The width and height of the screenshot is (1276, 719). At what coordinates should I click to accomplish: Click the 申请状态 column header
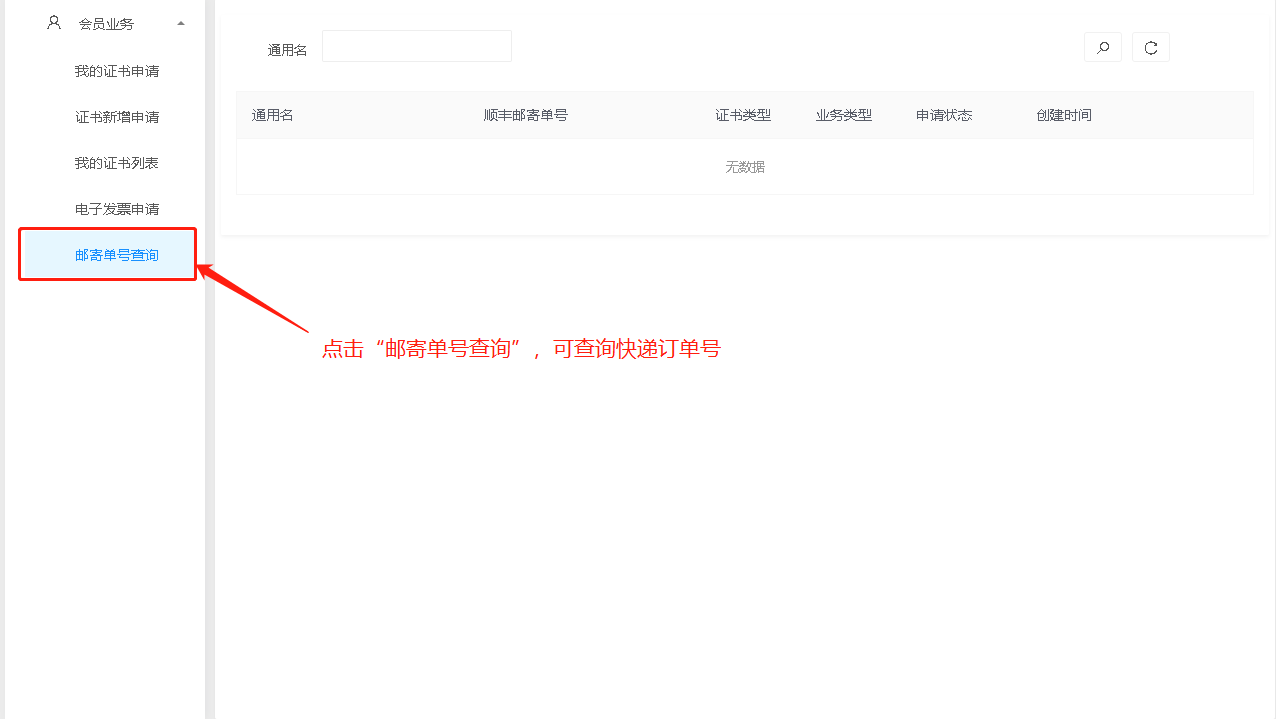point(943,115)
